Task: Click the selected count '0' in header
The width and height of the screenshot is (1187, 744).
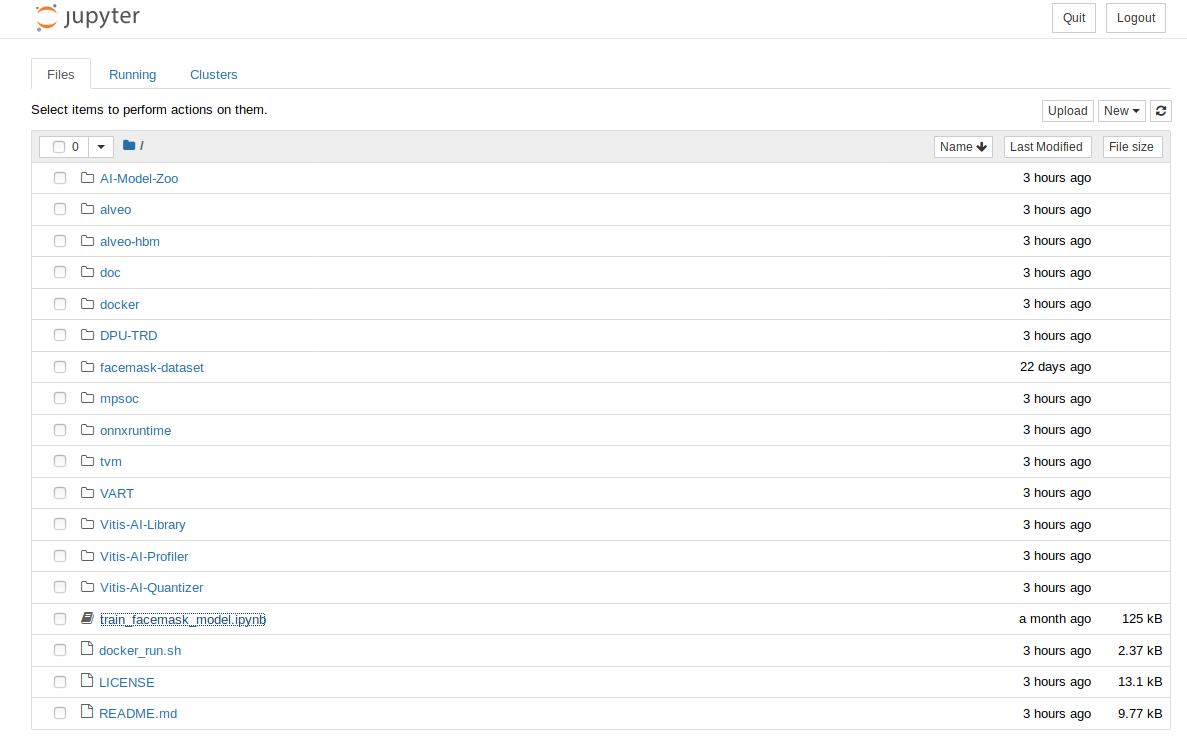Action: click(75, 147)
